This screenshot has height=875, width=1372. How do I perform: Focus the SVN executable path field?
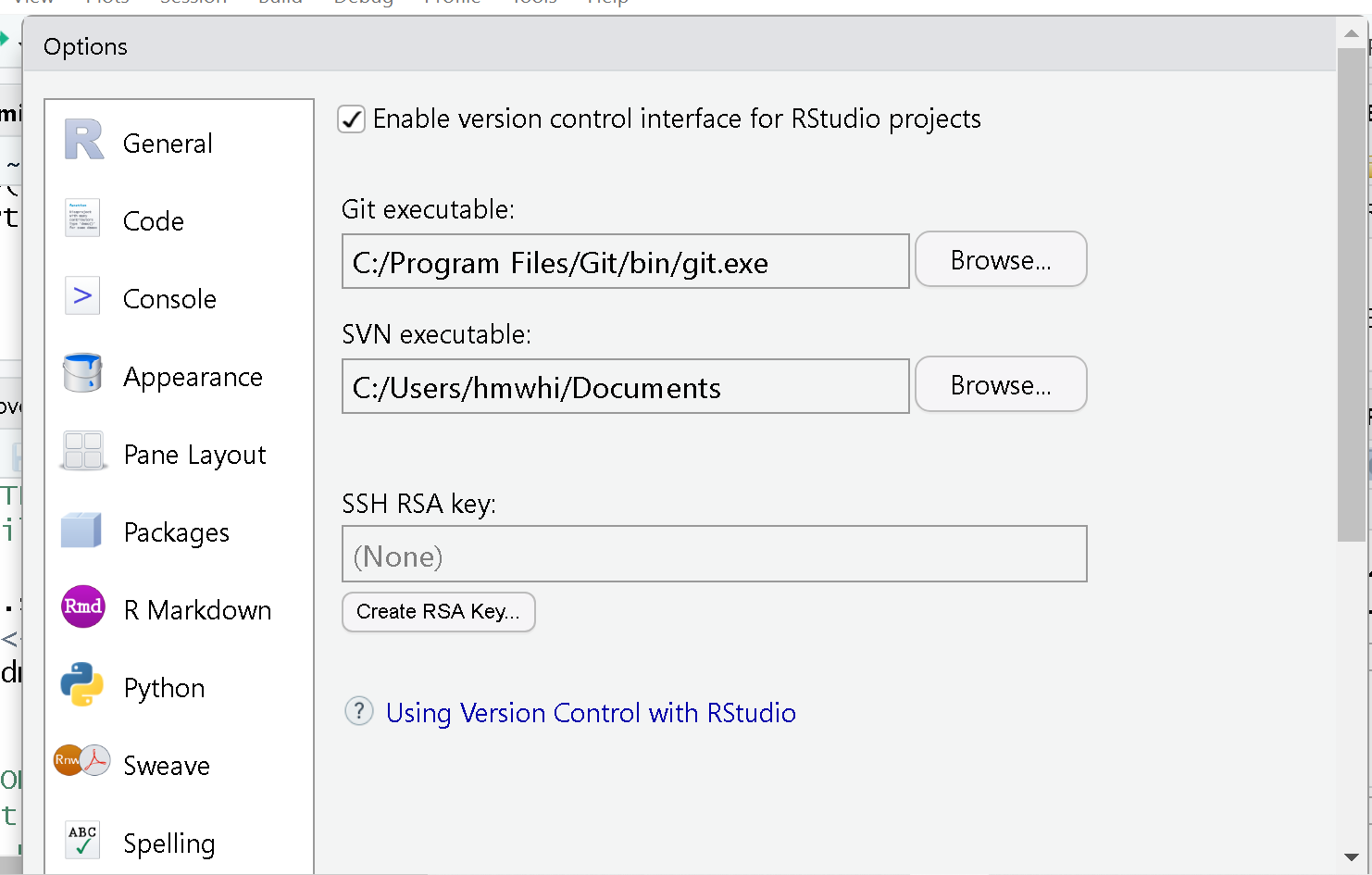pyautogui.click(x=626, y=386)
